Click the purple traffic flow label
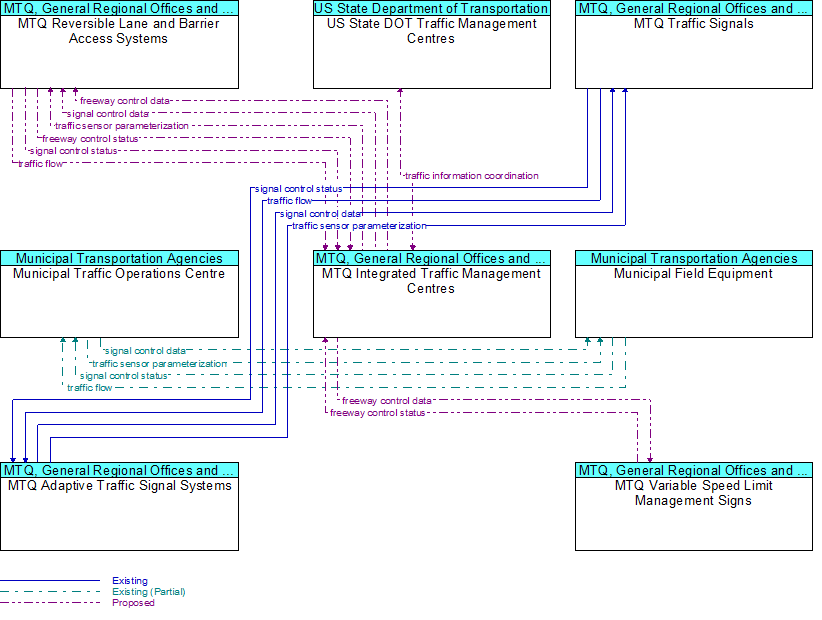 click(x=40, y=164)
